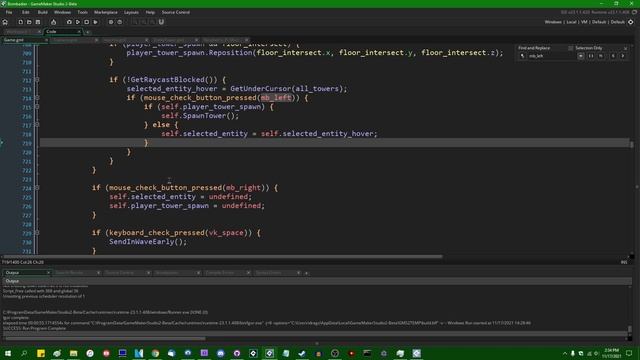Click the SendInWaveEarly() call
This screenshot has height=360, width=640.
click(x=148, y=242)
